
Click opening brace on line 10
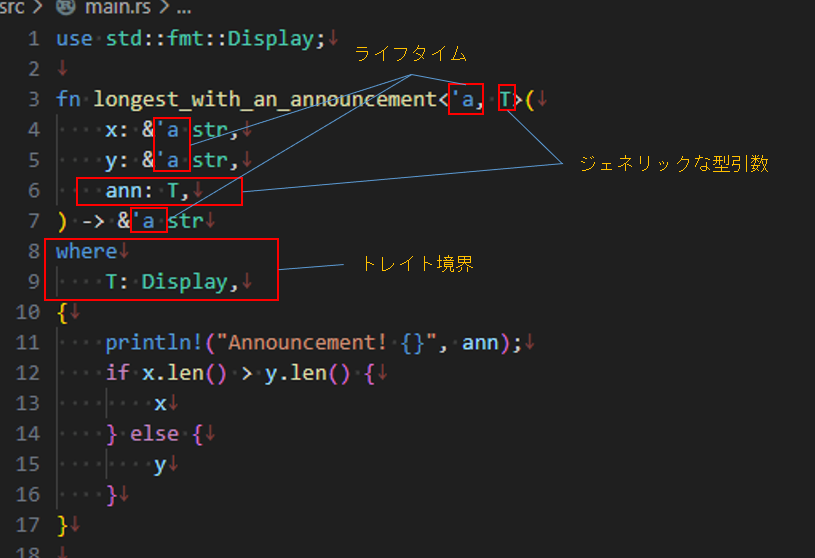(62, 313)
